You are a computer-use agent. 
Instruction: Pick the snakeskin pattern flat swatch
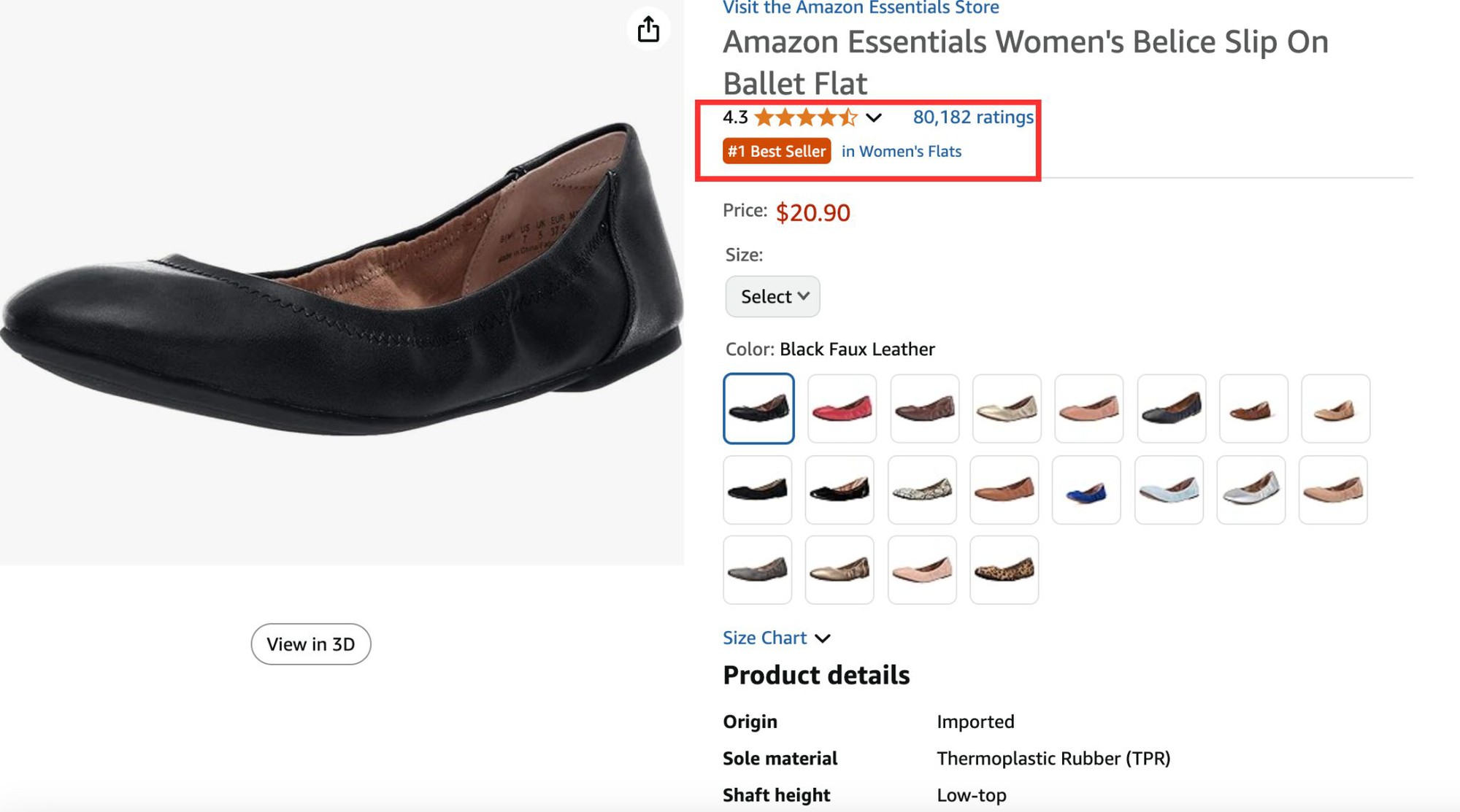(x=922, y=490)
